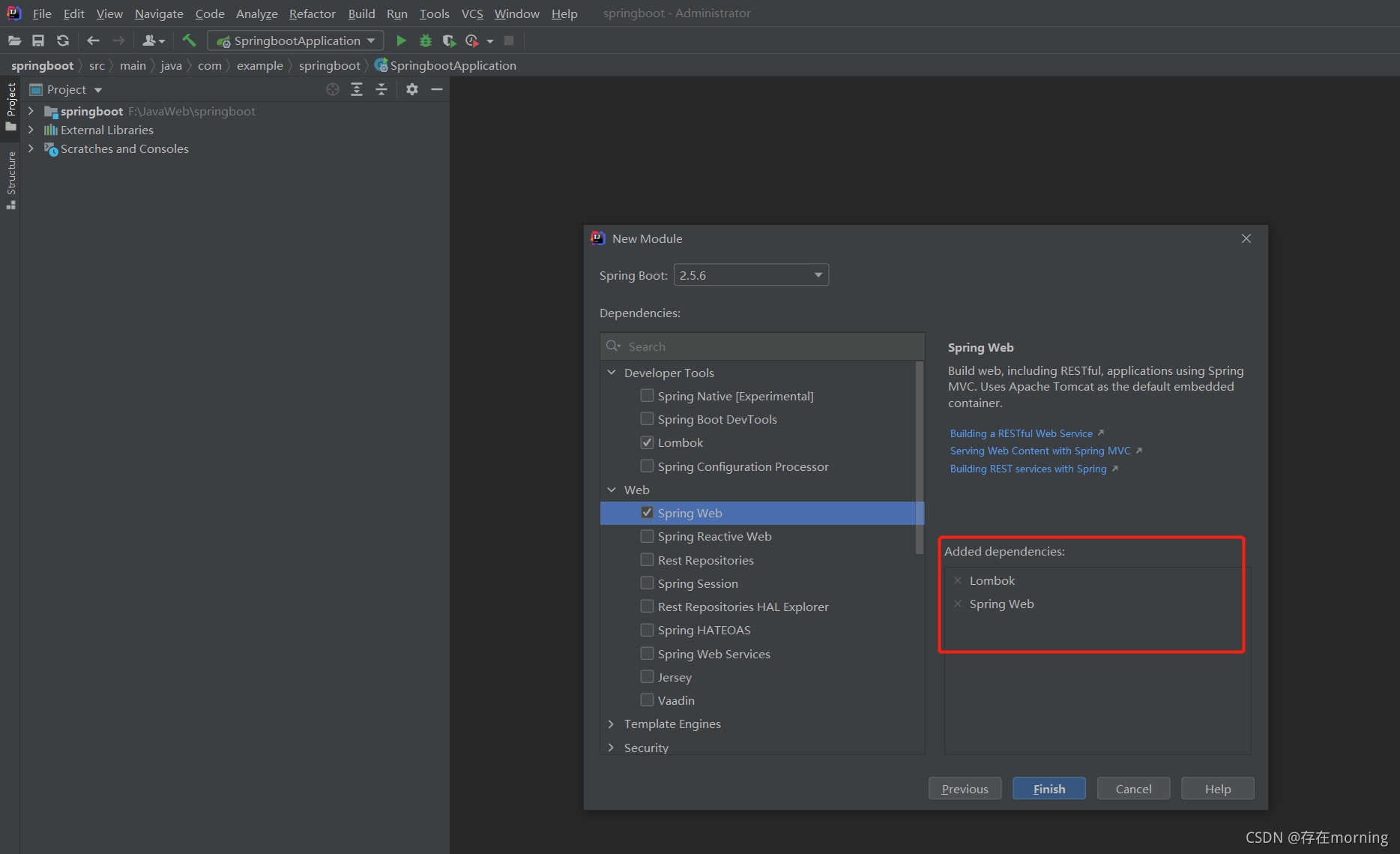
Task: Open Project panel settings gear
Action: pos(412,89)
